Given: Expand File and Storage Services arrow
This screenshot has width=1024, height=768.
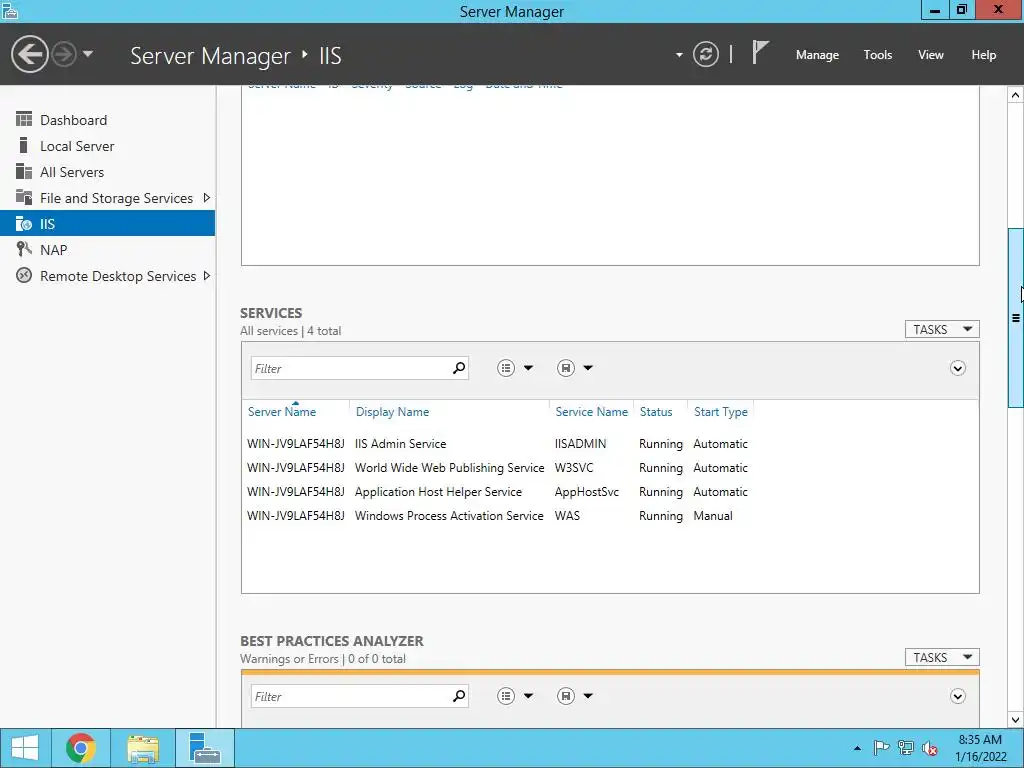Looking at the screenshot, I should [206, 197].
